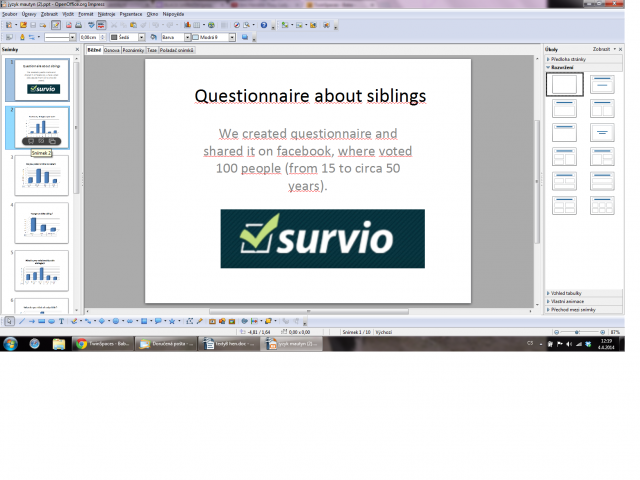Toggle AutoSpellcheck icon in toolbar

point(101,25)
